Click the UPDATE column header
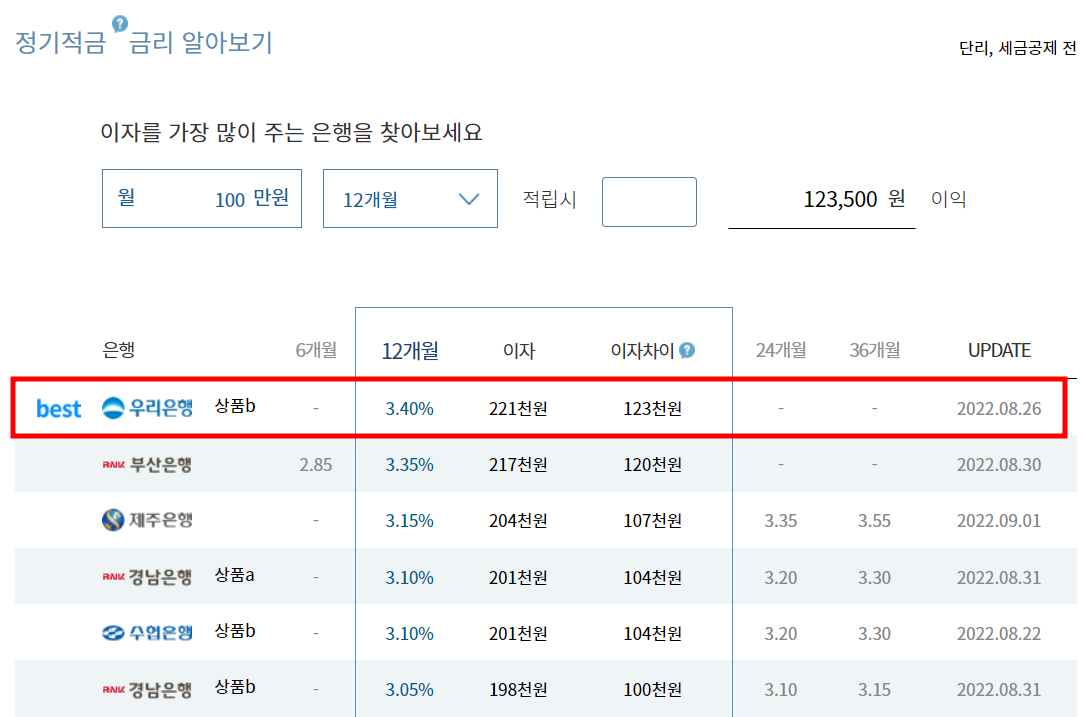1083x717 pixels. point(999,350)
